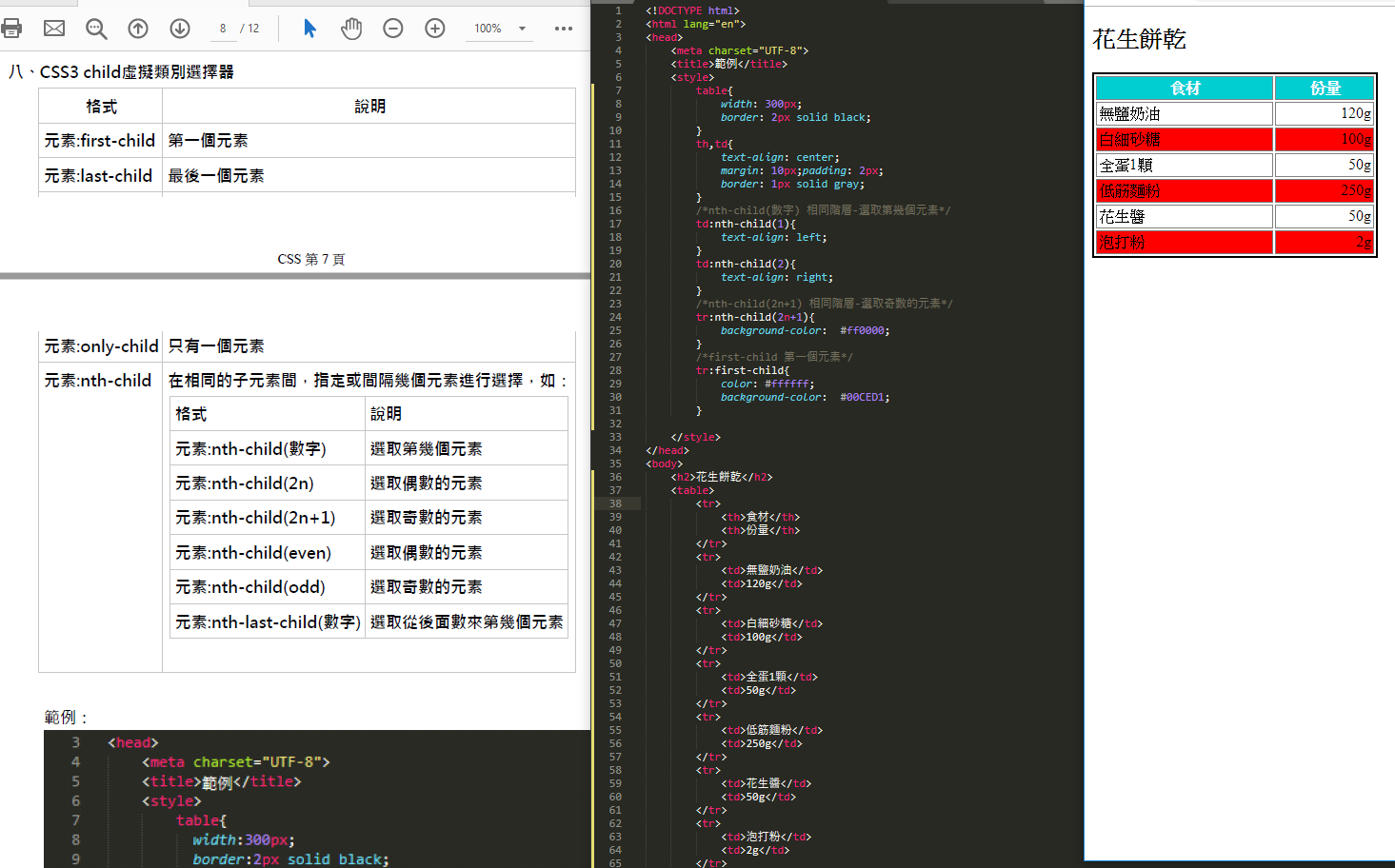Go to previous page with up arrow

[x=138, y=29]
